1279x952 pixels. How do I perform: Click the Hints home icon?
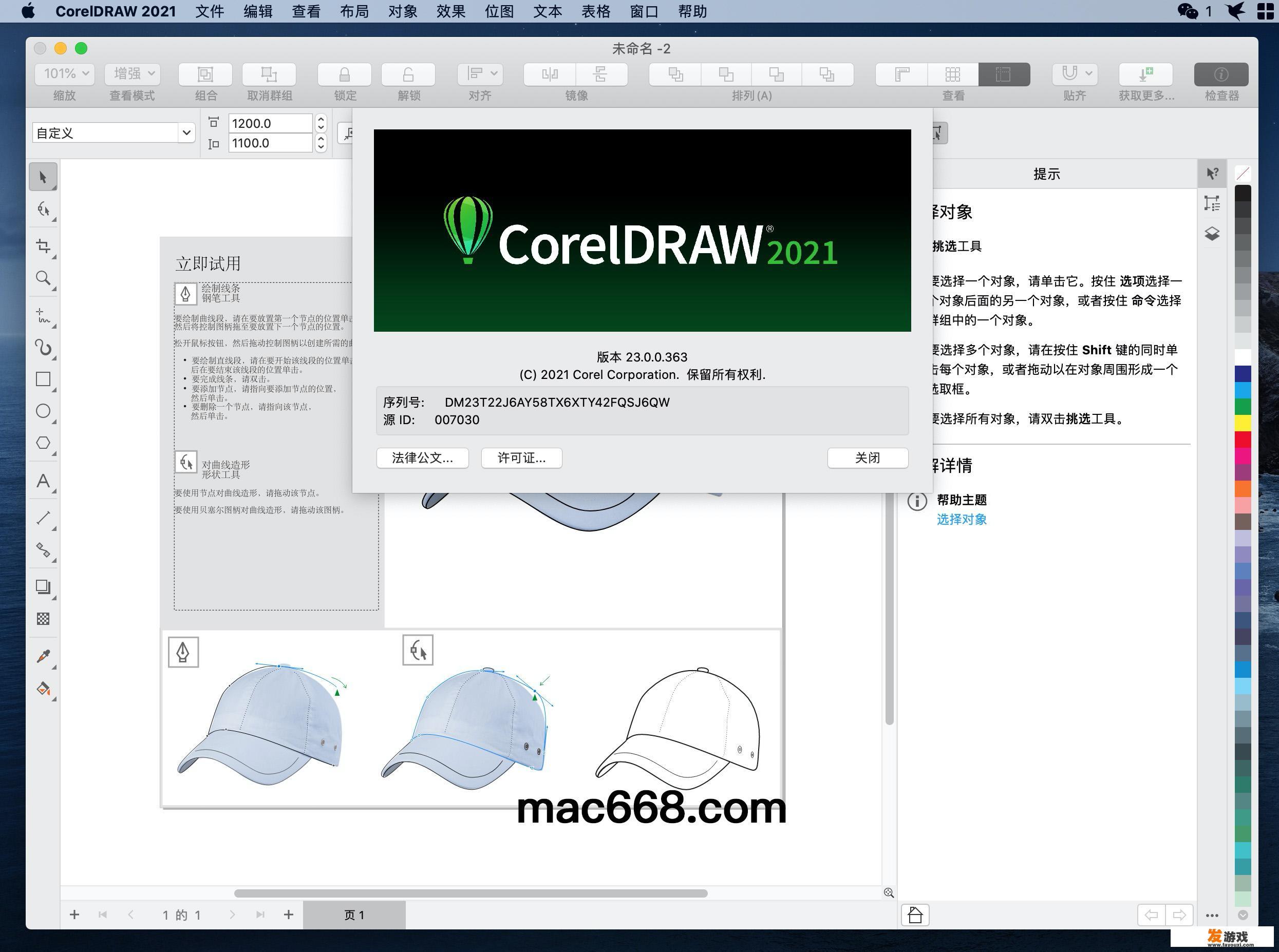coord(915,915)
